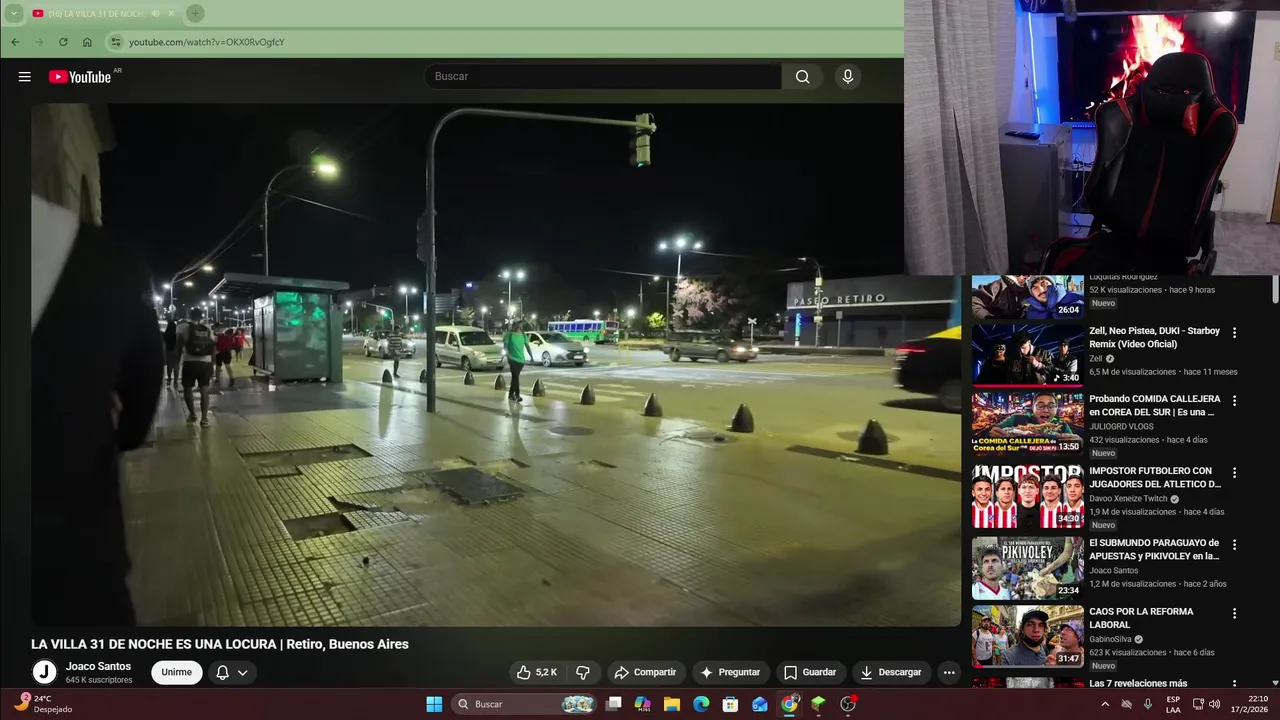Open Task View in the taskbar
Screen dimensions: 1280x720
[x=614, y=704]
